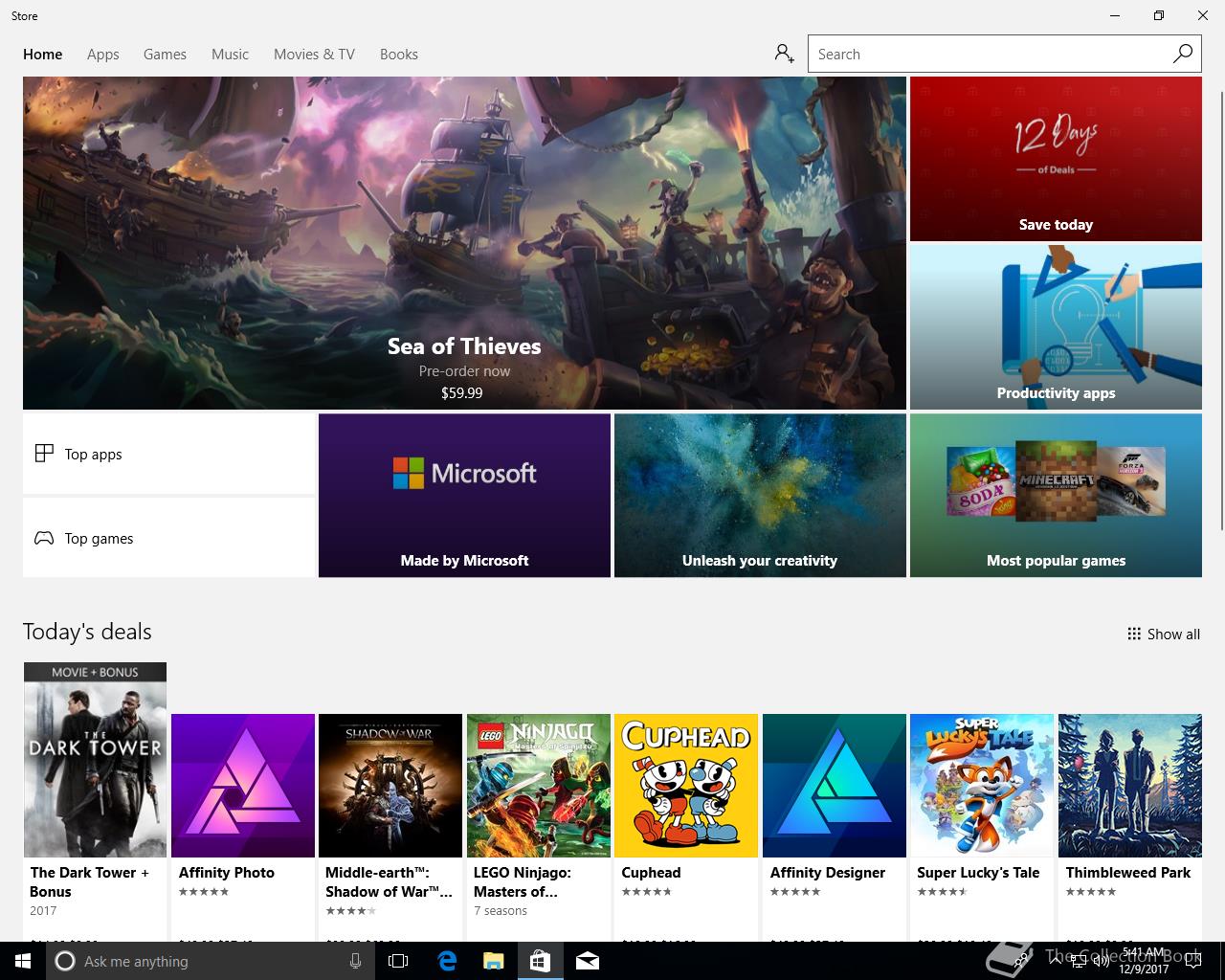Click The Dark Tower movie poster
The image size is (1225, 980).
[95, 760]
